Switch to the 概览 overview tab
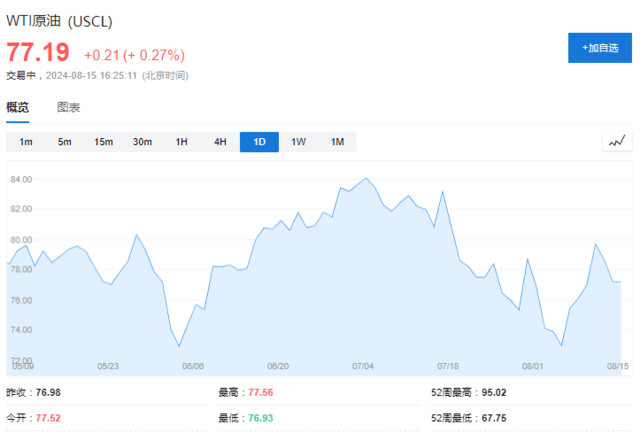The image size is (640, 433). [x=18, y=107]
